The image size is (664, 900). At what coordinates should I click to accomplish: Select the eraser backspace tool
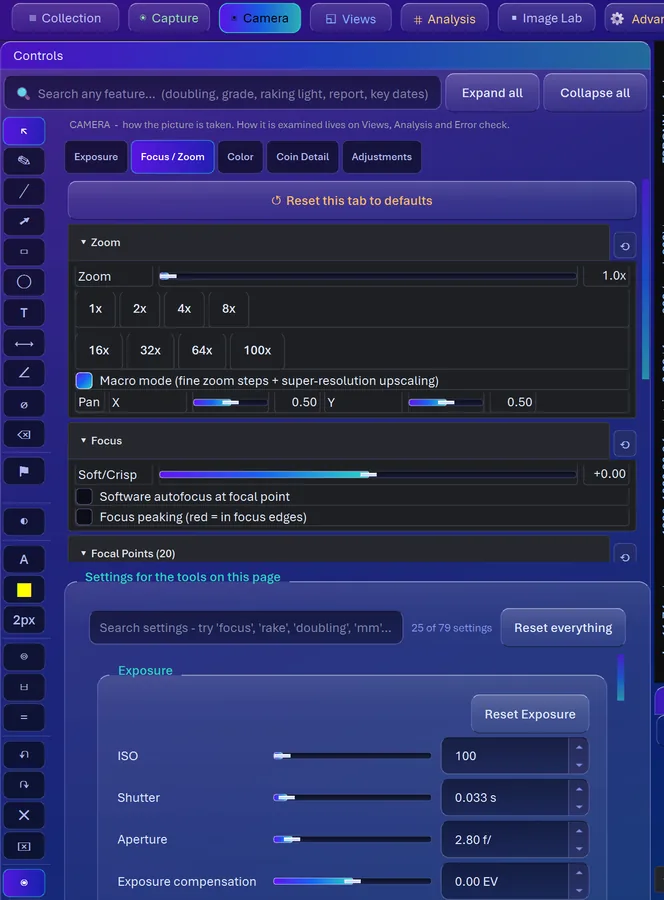click(x=24, y=435)
